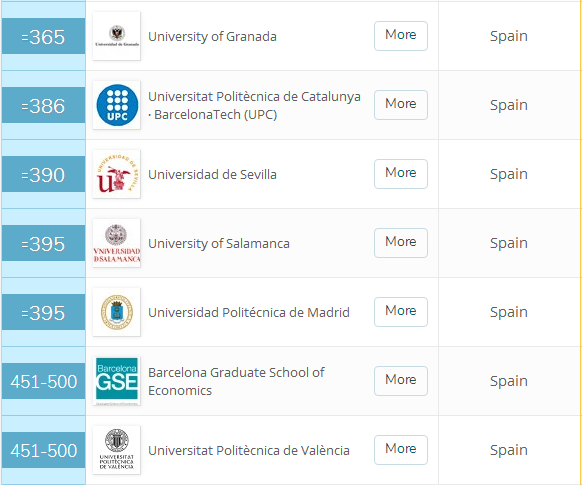Click the Universidad Politécnica de Madrid crest

pyautogui.click(x=117, y=312)
